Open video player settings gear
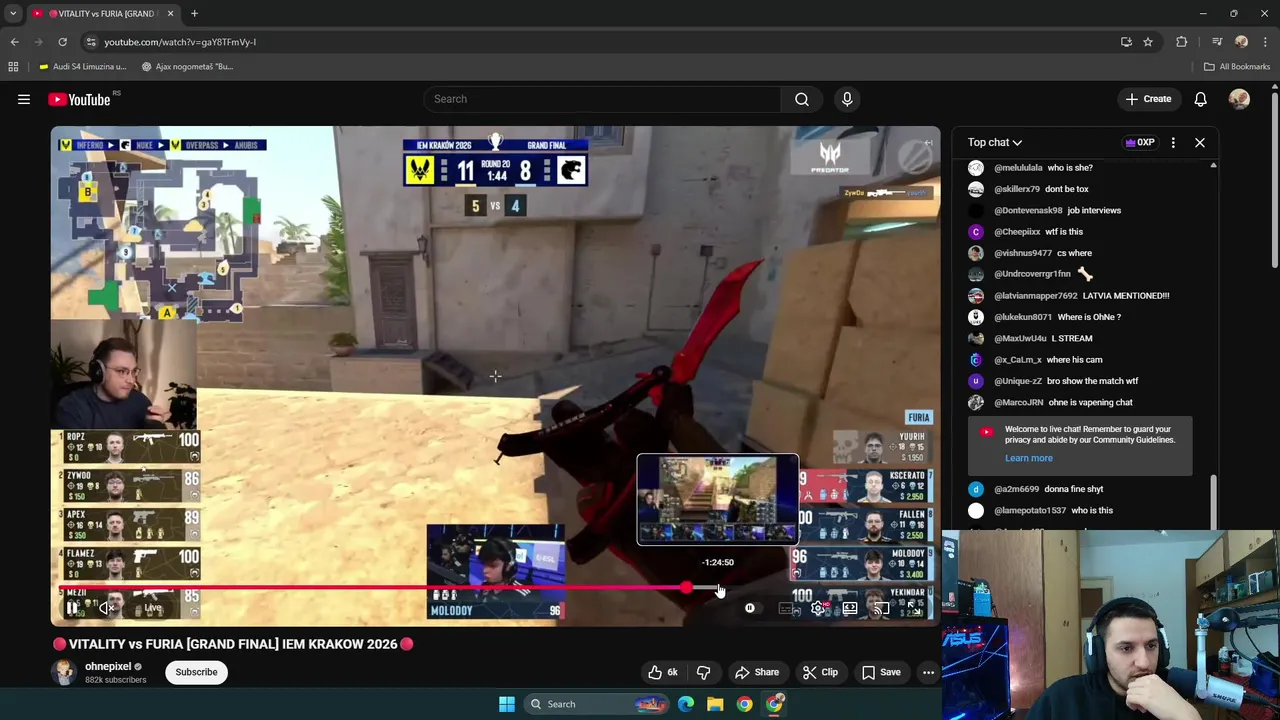This screenshot has height=720, width=1280. [x=818, y=608]
